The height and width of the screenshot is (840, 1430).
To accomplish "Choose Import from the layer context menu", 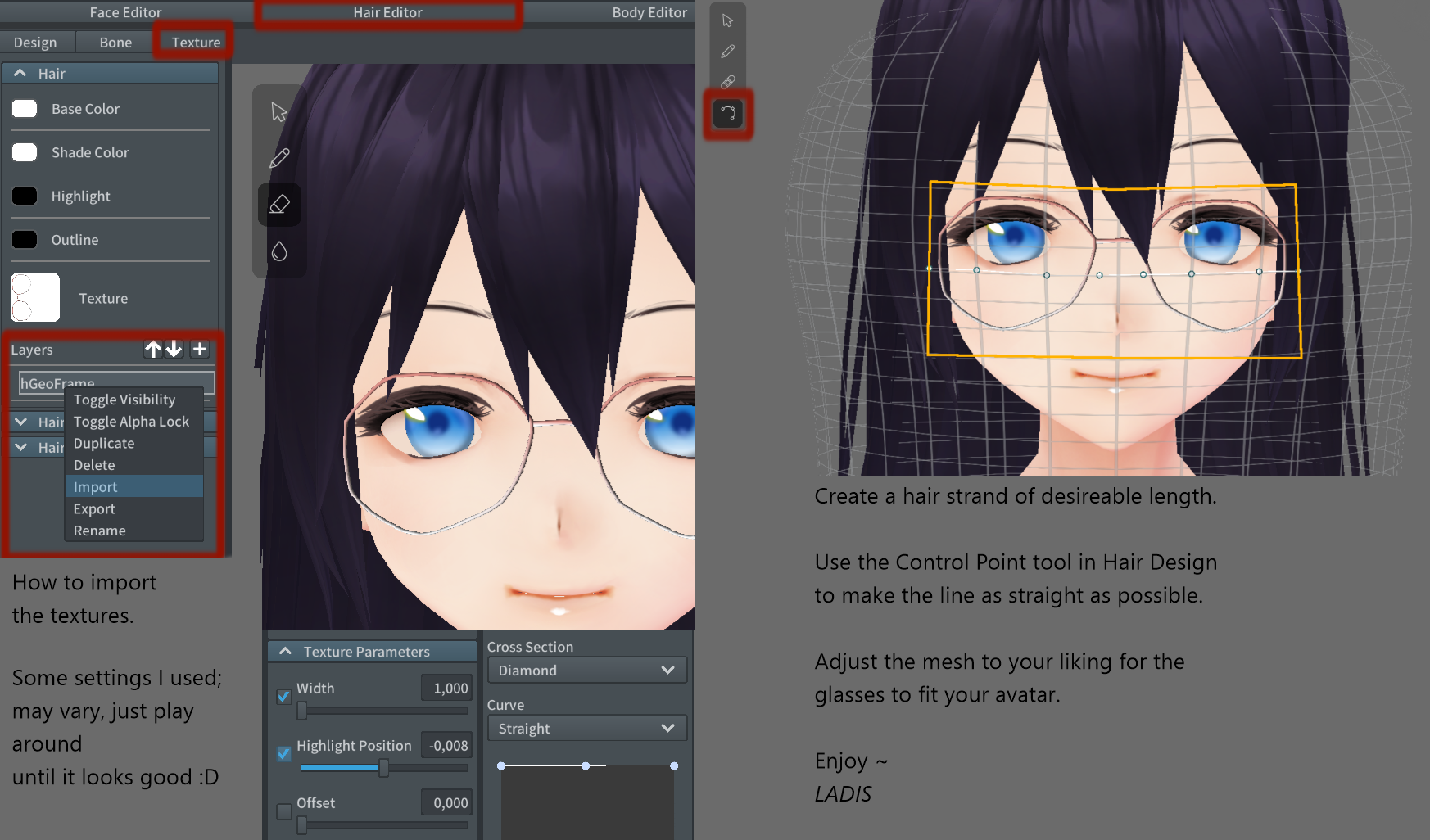I will (x=95, y=486).
